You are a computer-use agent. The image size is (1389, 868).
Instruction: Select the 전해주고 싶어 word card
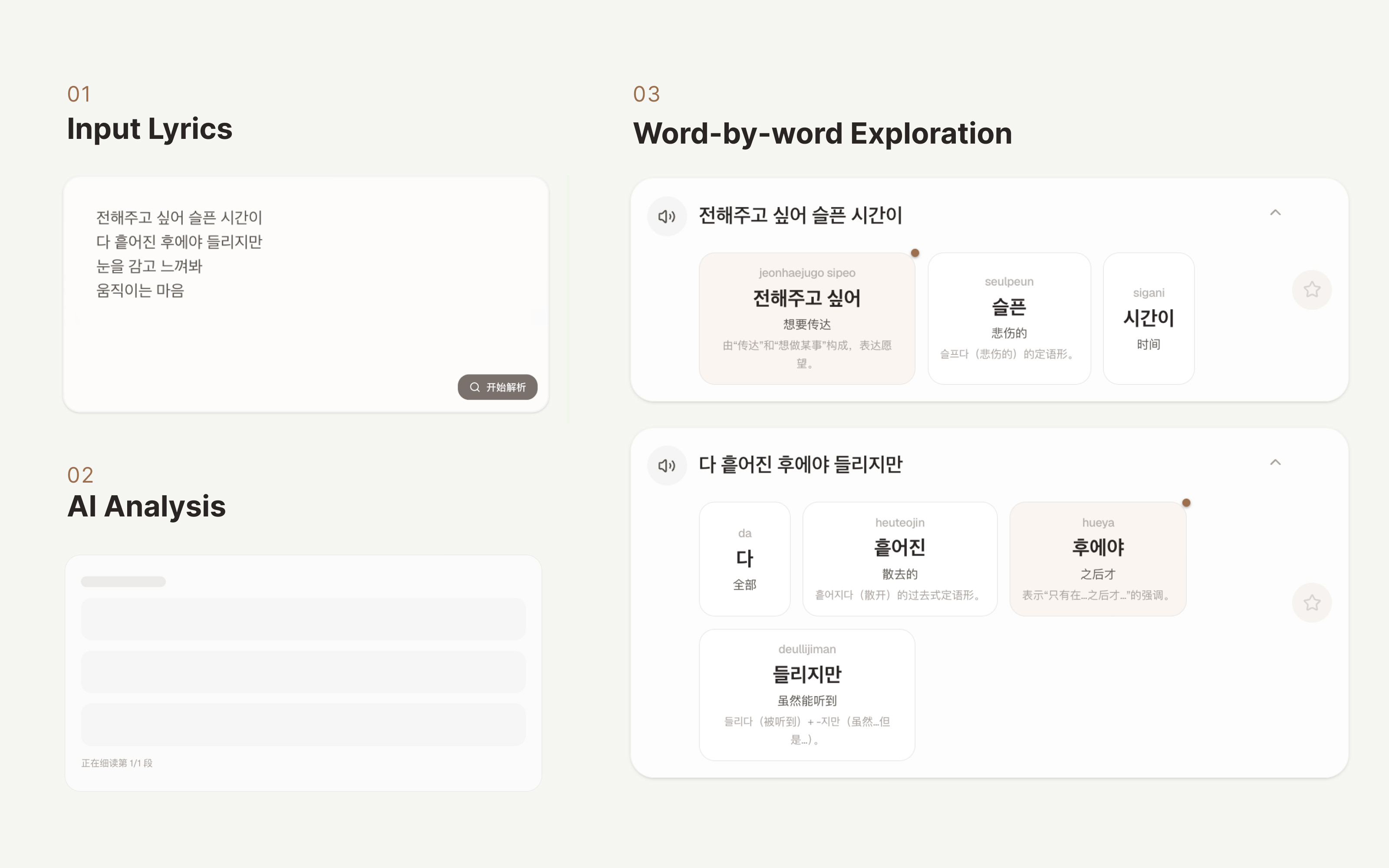(x=807, y=318)
